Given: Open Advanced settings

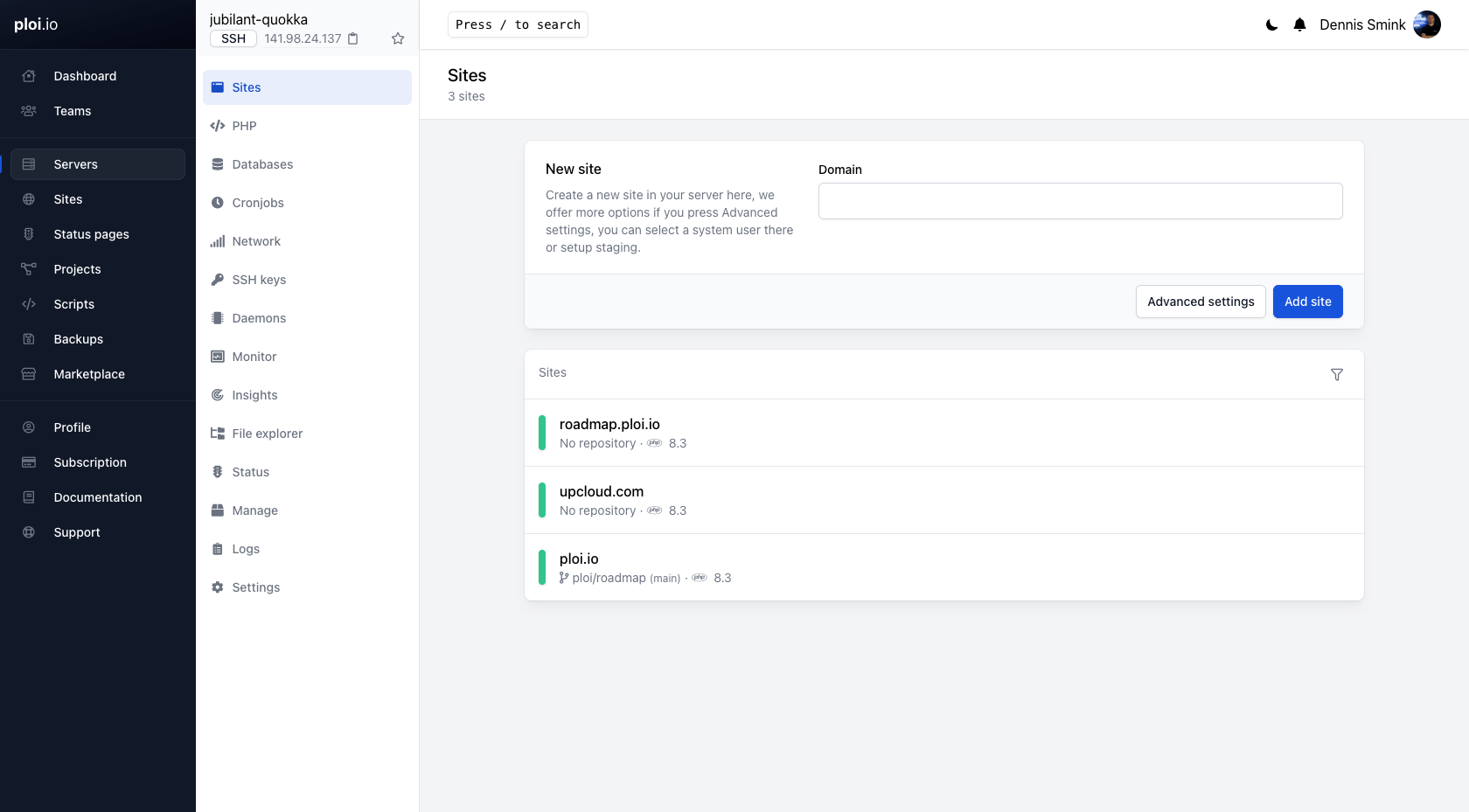Looking at the screenshot, I should tap(1200, 302).
